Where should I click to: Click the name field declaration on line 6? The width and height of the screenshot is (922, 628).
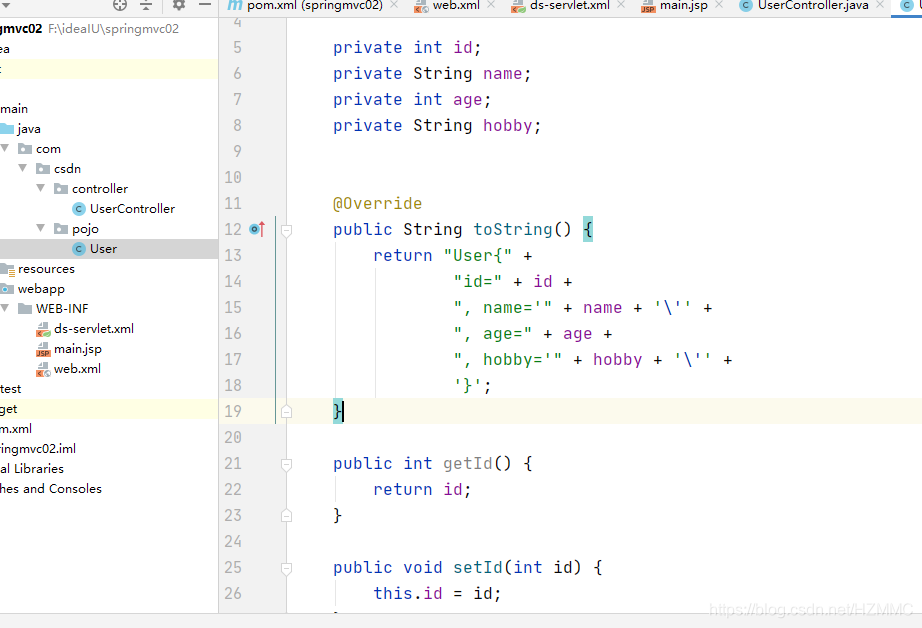[x=503, y=74]
